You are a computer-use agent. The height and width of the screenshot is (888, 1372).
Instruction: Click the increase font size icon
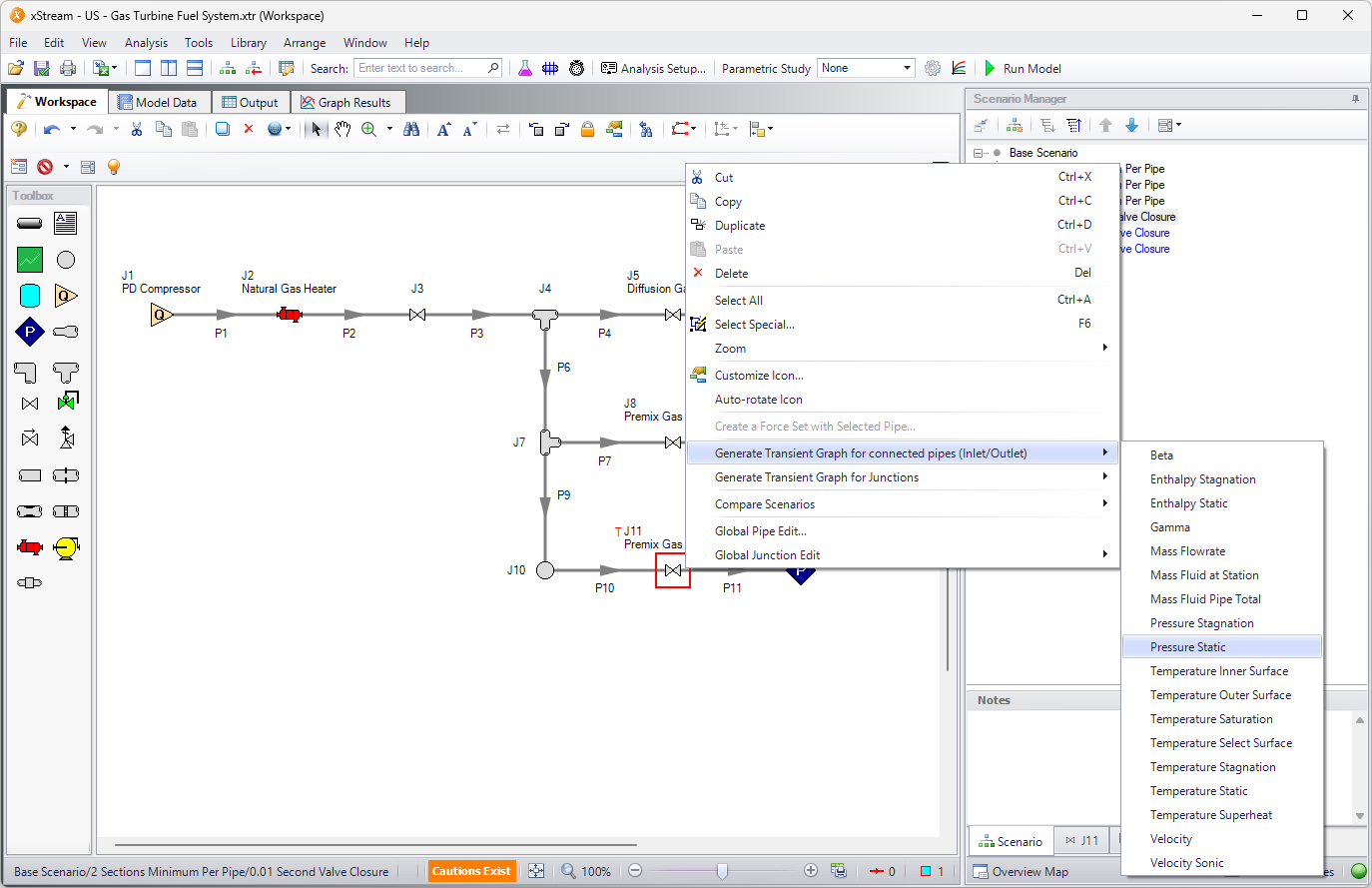[444, 129]
